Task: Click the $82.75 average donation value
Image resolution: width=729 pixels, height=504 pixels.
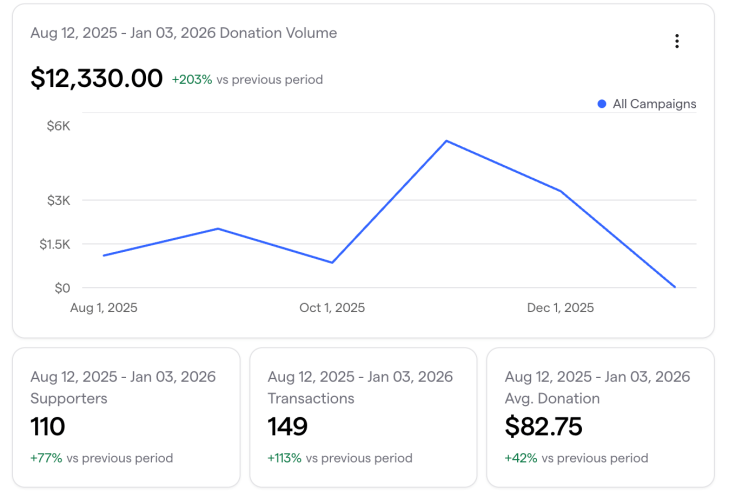Action: click(x=543, y=427)
